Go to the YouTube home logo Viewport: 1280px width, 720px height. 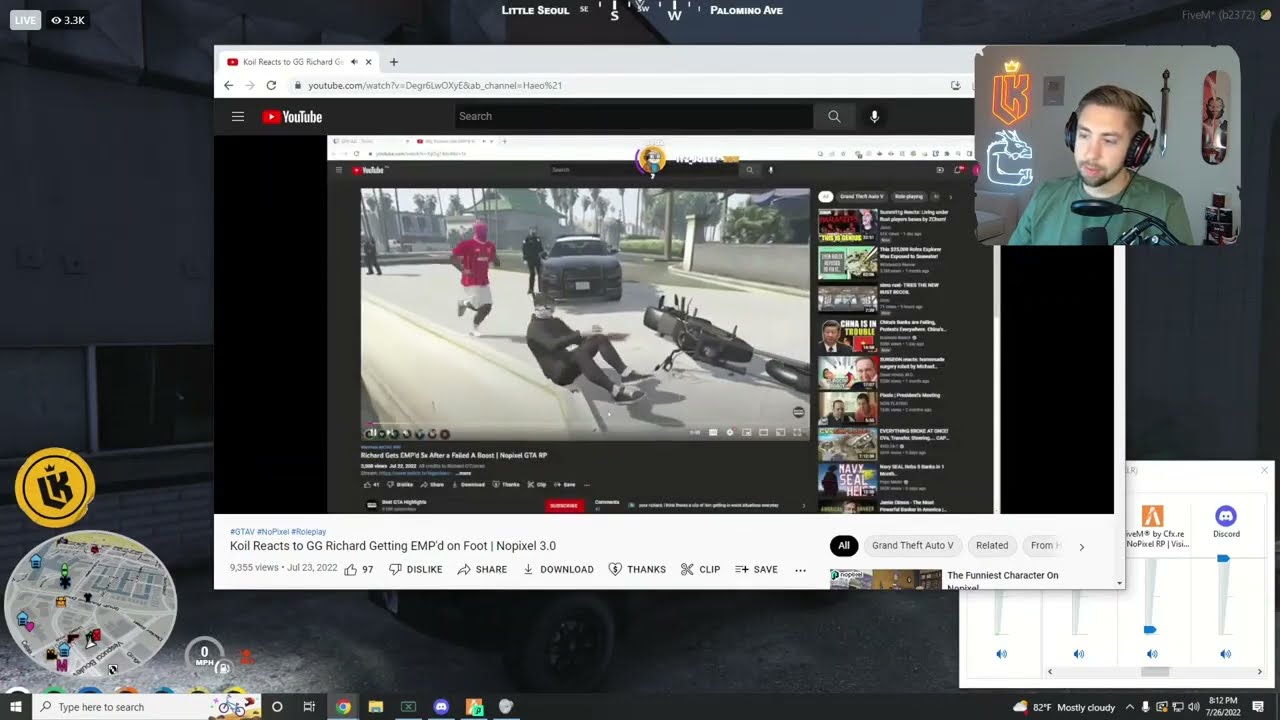point(292,117)
